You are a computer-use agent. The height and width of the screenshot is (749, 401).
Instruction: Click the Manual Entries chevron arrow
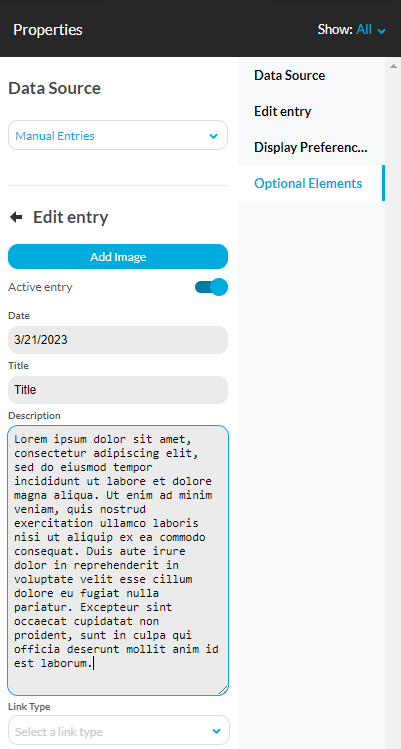pyautogui.click(x=214, y=136)
